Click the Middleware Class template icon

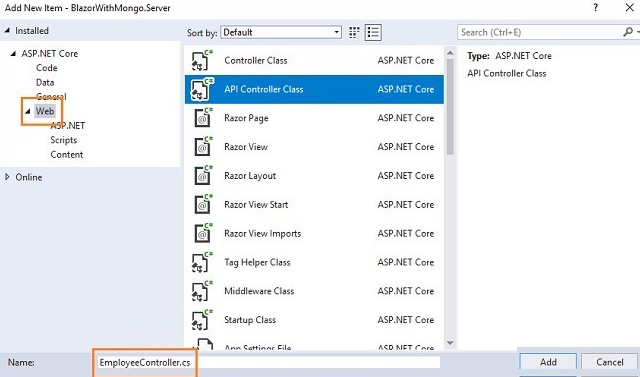point(203,291)
